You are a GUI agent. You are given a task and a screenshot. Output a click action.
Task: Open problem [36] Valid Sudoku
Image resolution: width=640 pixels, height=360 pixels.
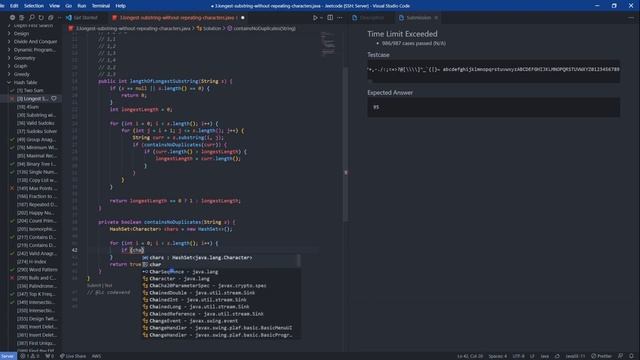click(35, 123)
